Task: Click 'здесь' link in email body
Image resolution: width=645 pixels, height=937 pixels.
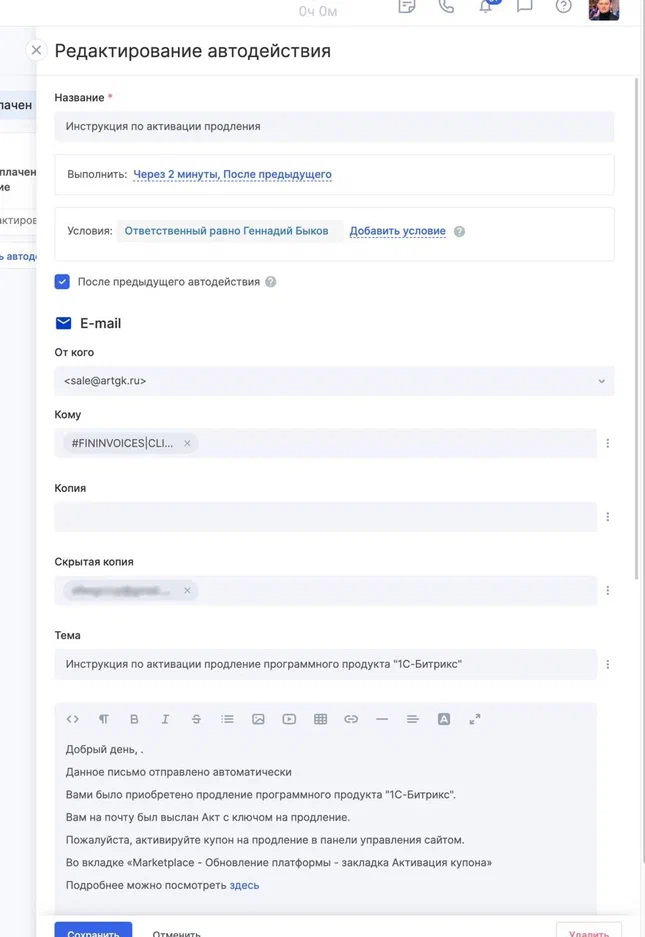Action: [244, 886]
